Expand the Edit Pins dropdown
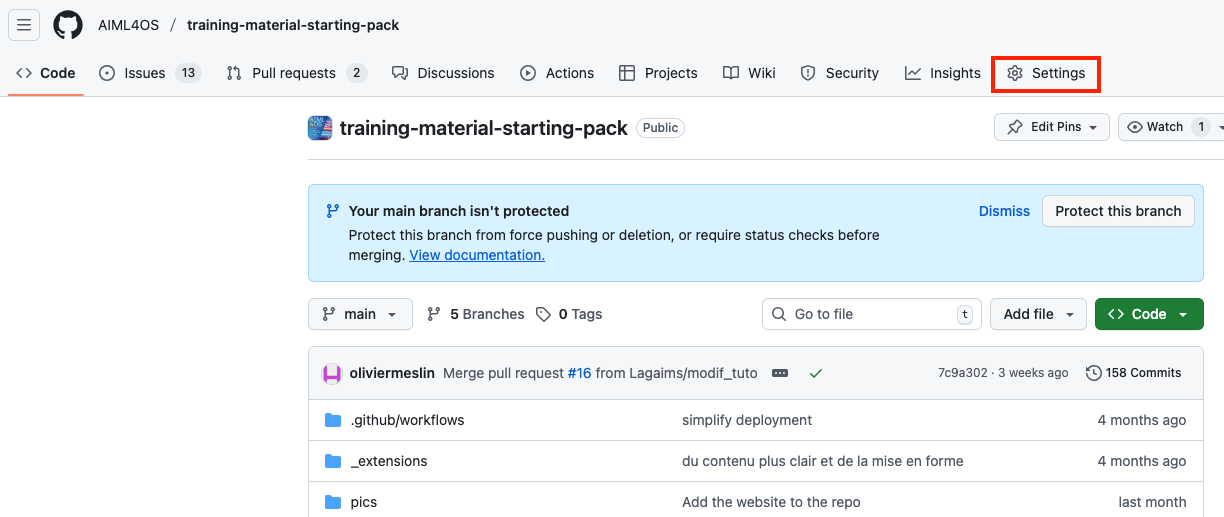Viewport: 1224px width, 517px height. coord(1052,127)
